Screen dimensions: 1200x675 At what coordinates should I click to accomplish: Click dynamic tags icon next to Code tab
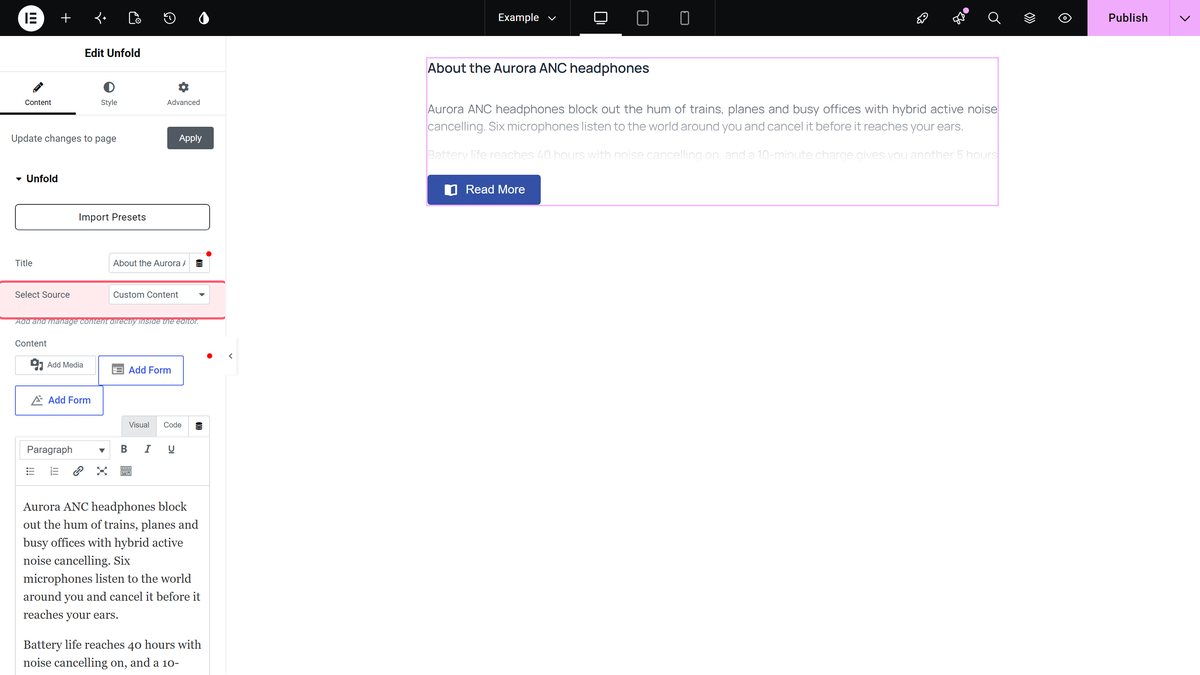(199, 426)
